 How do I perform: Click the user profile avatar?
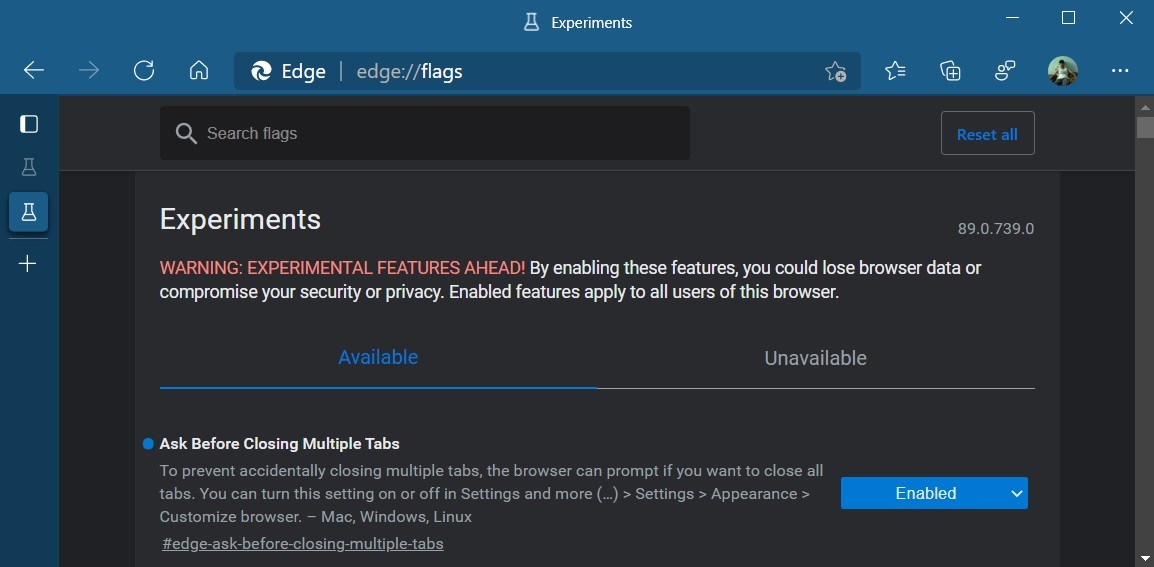pyautogui.click(x=1062, y=71)
